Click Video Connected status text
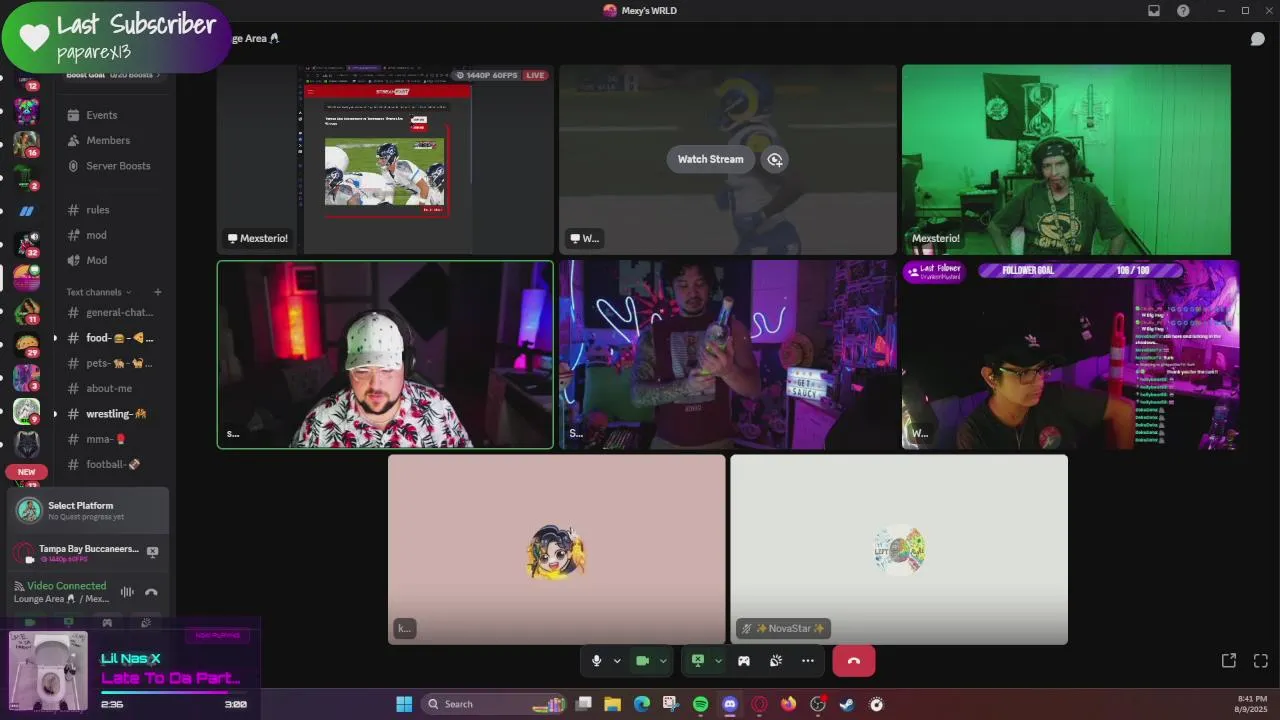This screenshot has height=720, width=1280. pos(66,586)
